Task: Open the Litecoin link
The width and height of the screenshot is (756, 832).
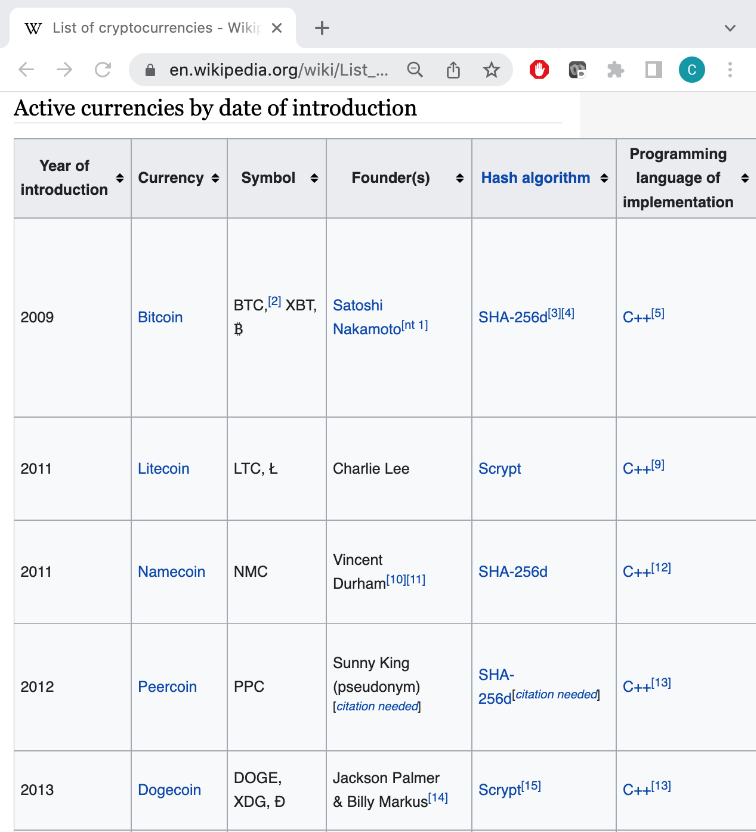Action: click(163, 469)
